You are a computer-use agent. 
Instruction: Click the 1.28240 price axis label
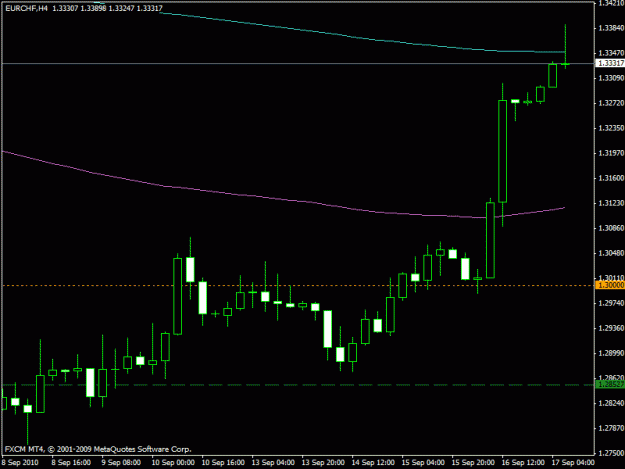(611, 403)
